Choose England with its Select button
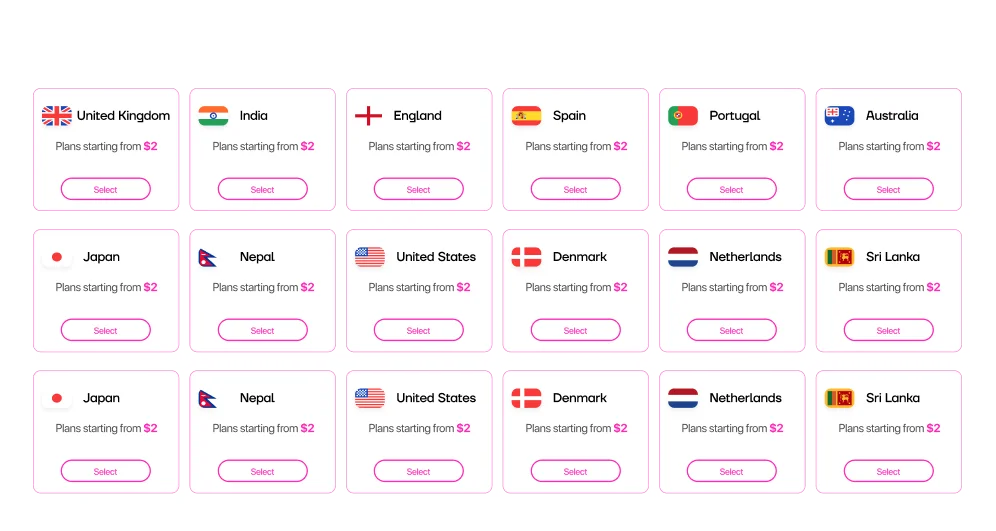The image size is (996, 531). tap(419, 189)
